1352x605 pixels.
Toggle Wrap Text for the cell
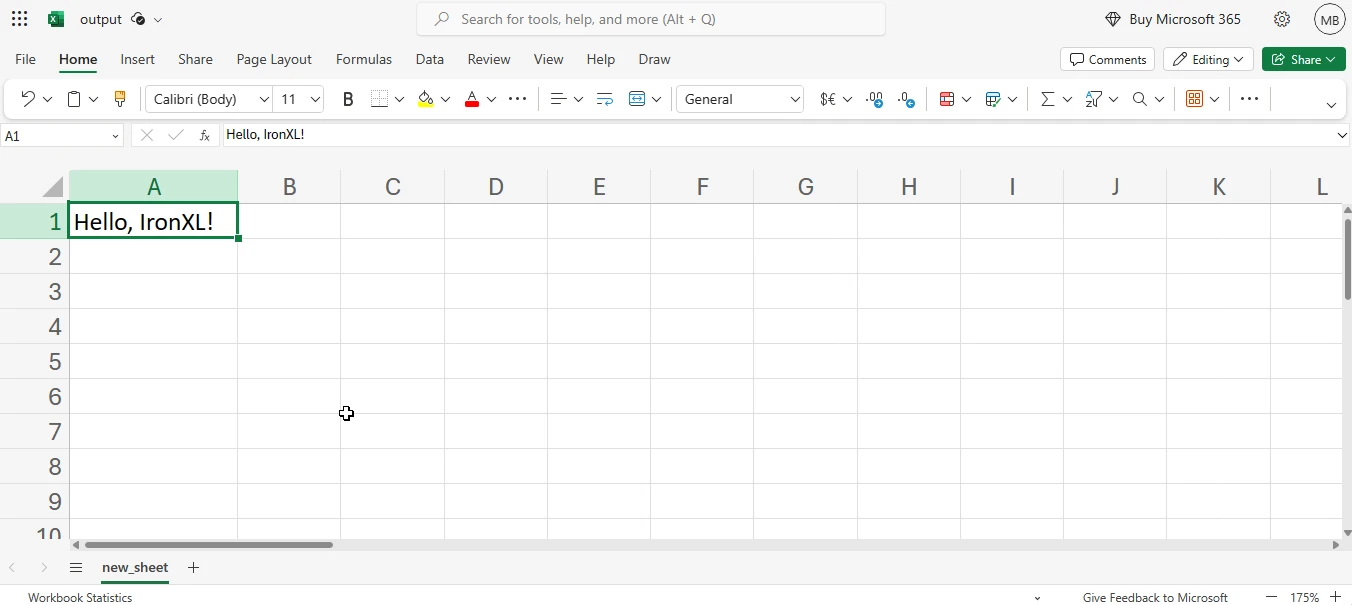[604, 99]
